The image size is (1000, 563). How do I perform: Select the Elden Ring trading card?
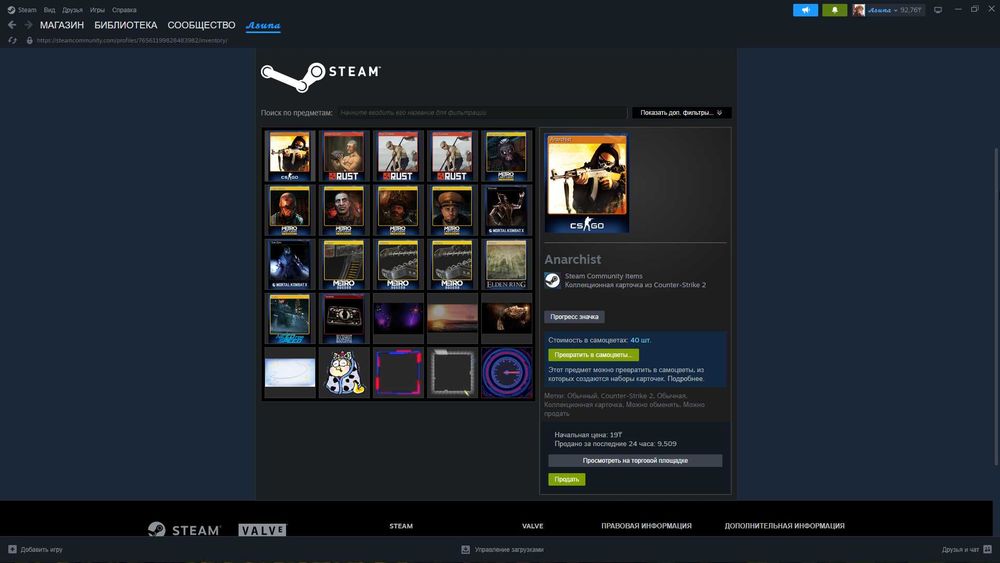click(x=506, y=265)
